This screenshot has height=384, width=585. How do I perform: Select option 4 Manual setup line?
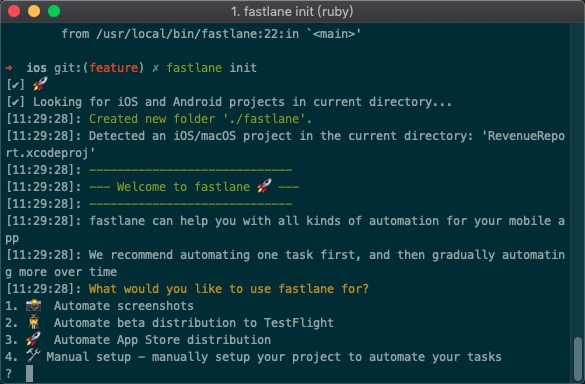pos(253,357)
